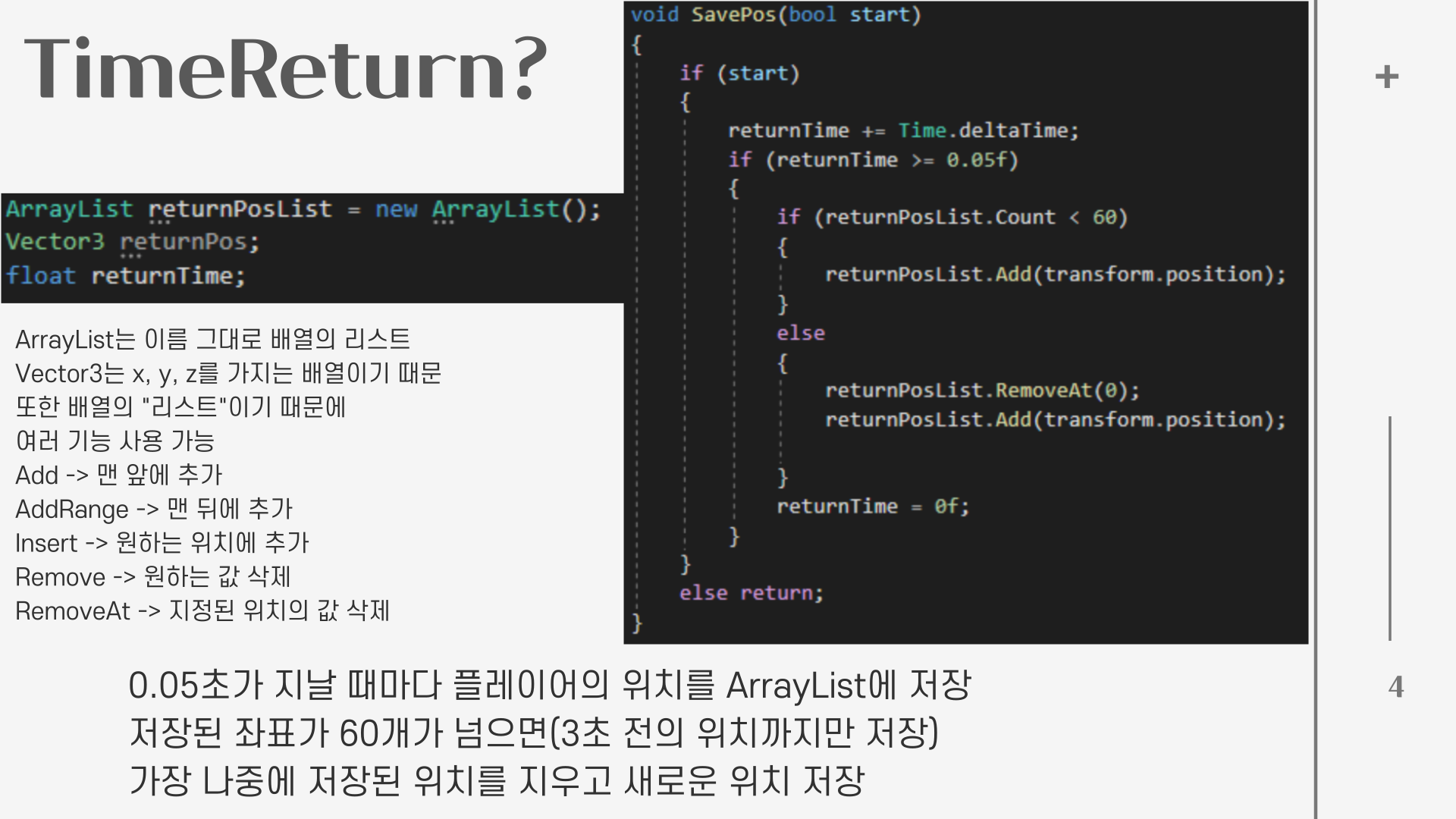Click the Insert bullet description text
The width and height of the screenshot is (1456, 819).
coord(162,543)
